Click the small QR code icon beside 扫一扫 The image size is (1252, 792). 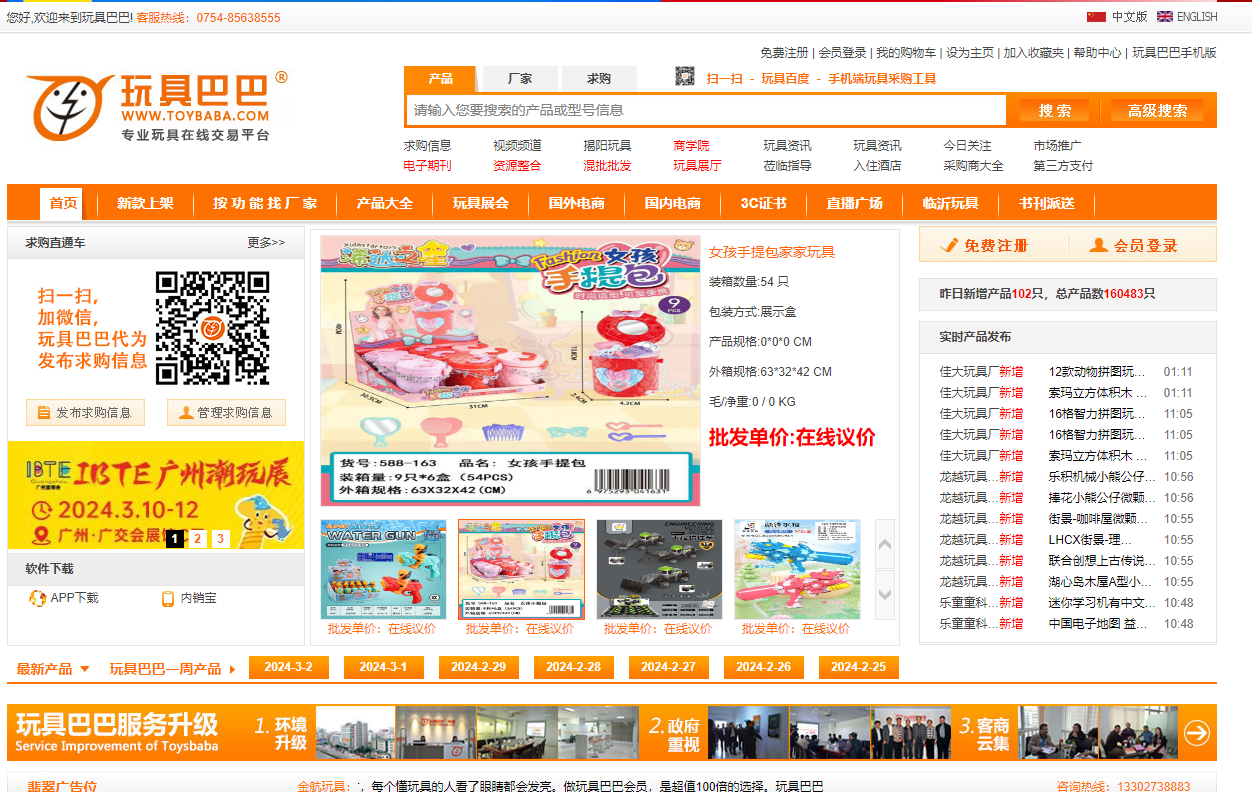(x=685, y=77)
